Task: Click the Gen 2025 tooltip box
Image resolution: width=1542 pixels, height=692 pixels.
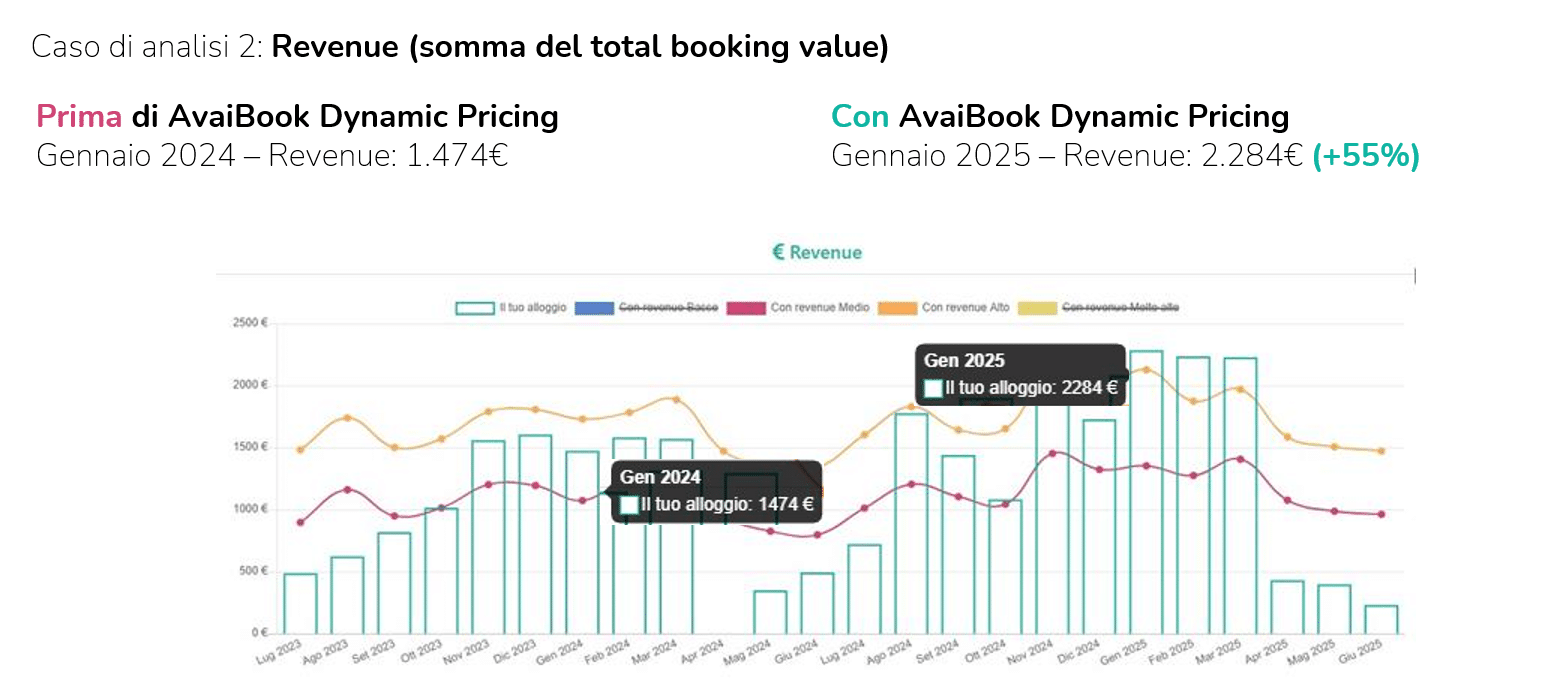Action: click(x=1020, y=375)
